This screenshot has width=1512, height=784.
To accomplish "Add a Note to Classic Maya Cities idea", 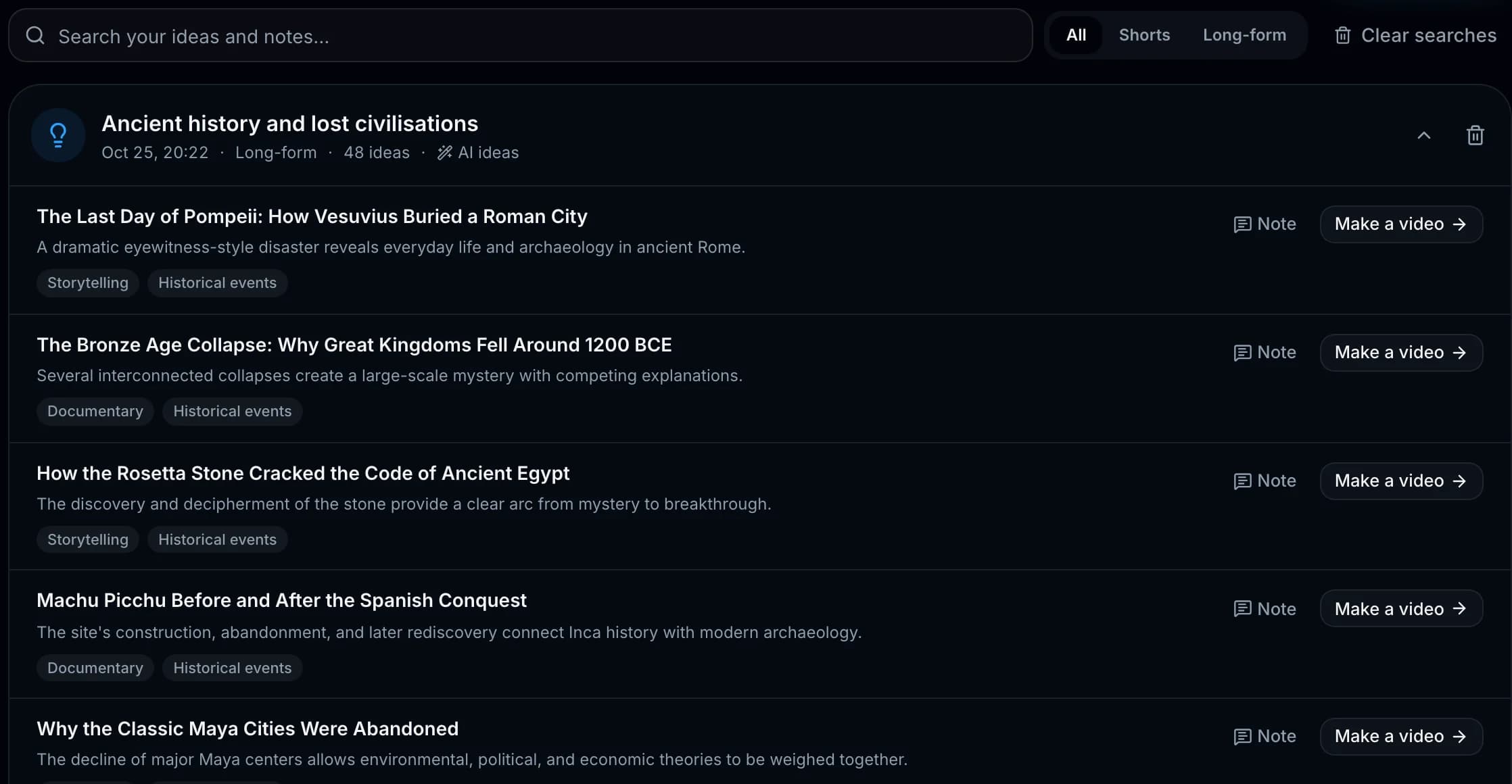I will point(1265,736).
